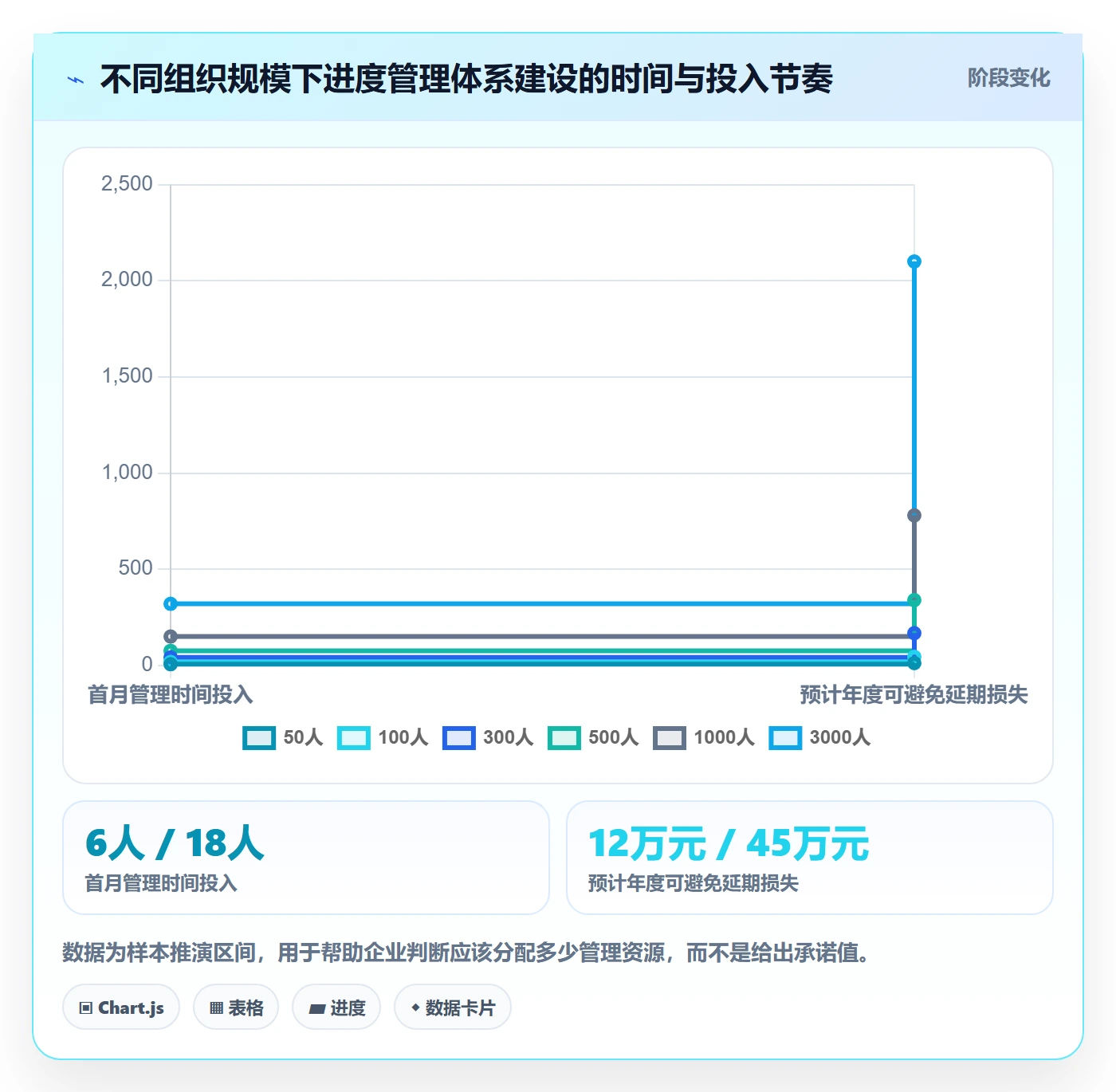The image size is (1116, 1092).
Task: Click the 表格 chip grid icon
Action: click(216, 1008)
